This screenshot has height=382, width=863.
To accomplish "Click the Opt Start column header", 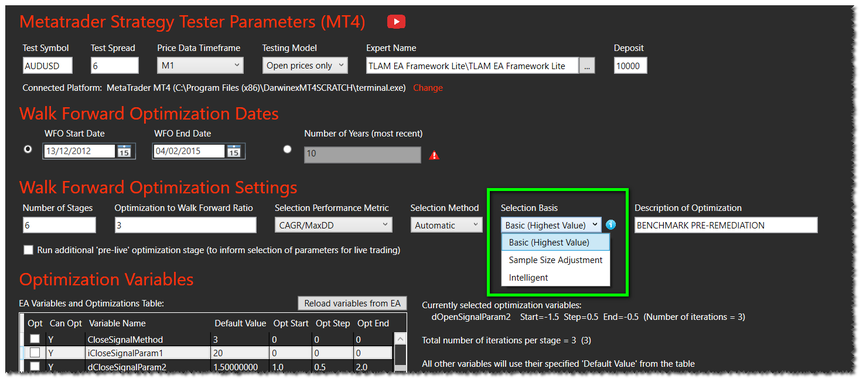I will coord(290,323).
